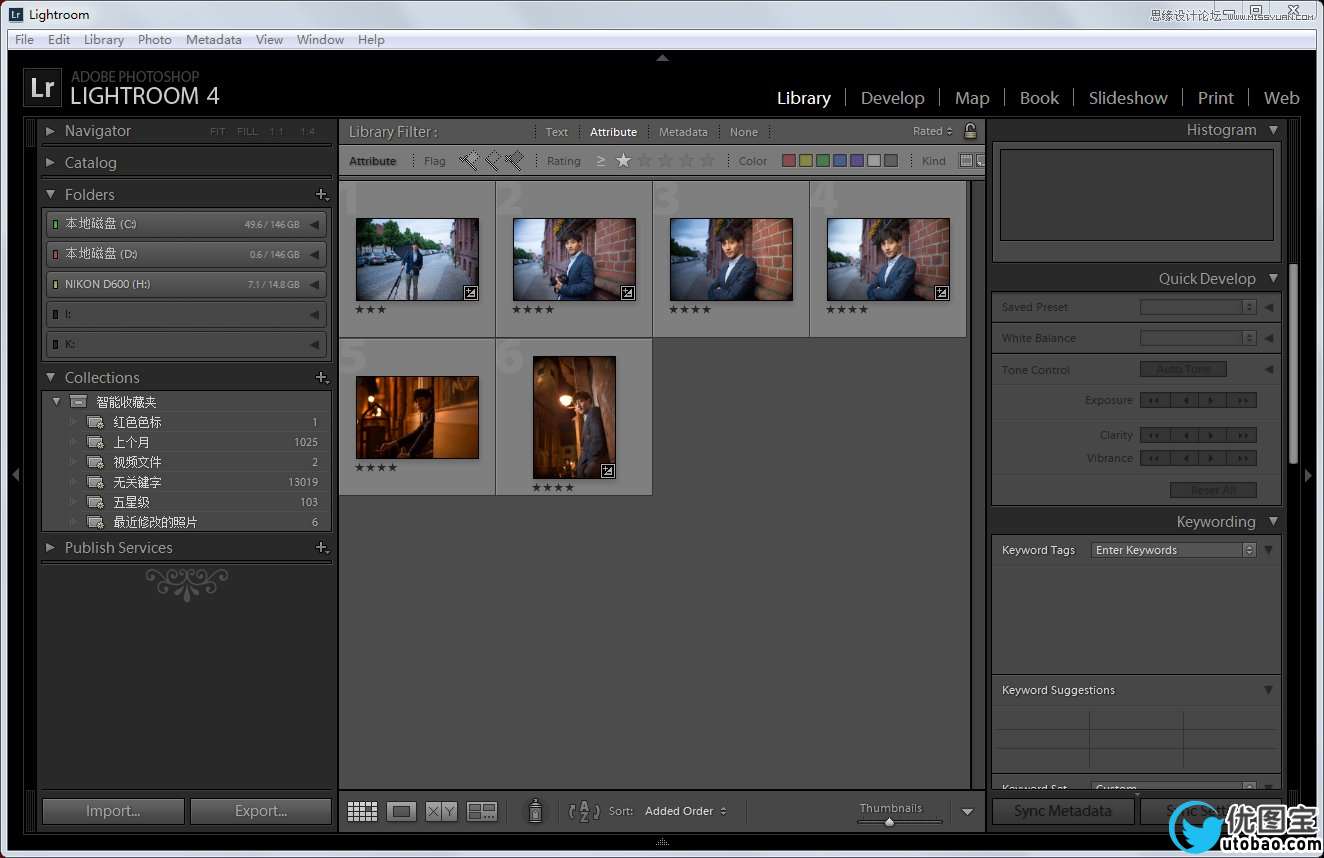Viewport: 1324px width, 858px height.
Task: Toggle the one-star rating filter
Action: click(624, 160)
